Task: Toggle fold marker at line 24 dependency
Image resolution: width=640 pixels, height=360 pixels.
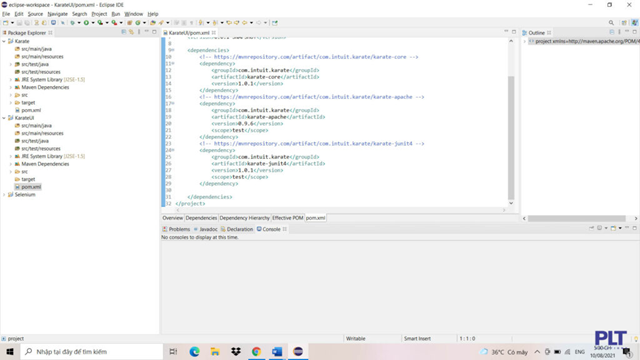Action: tap(173, 150)
